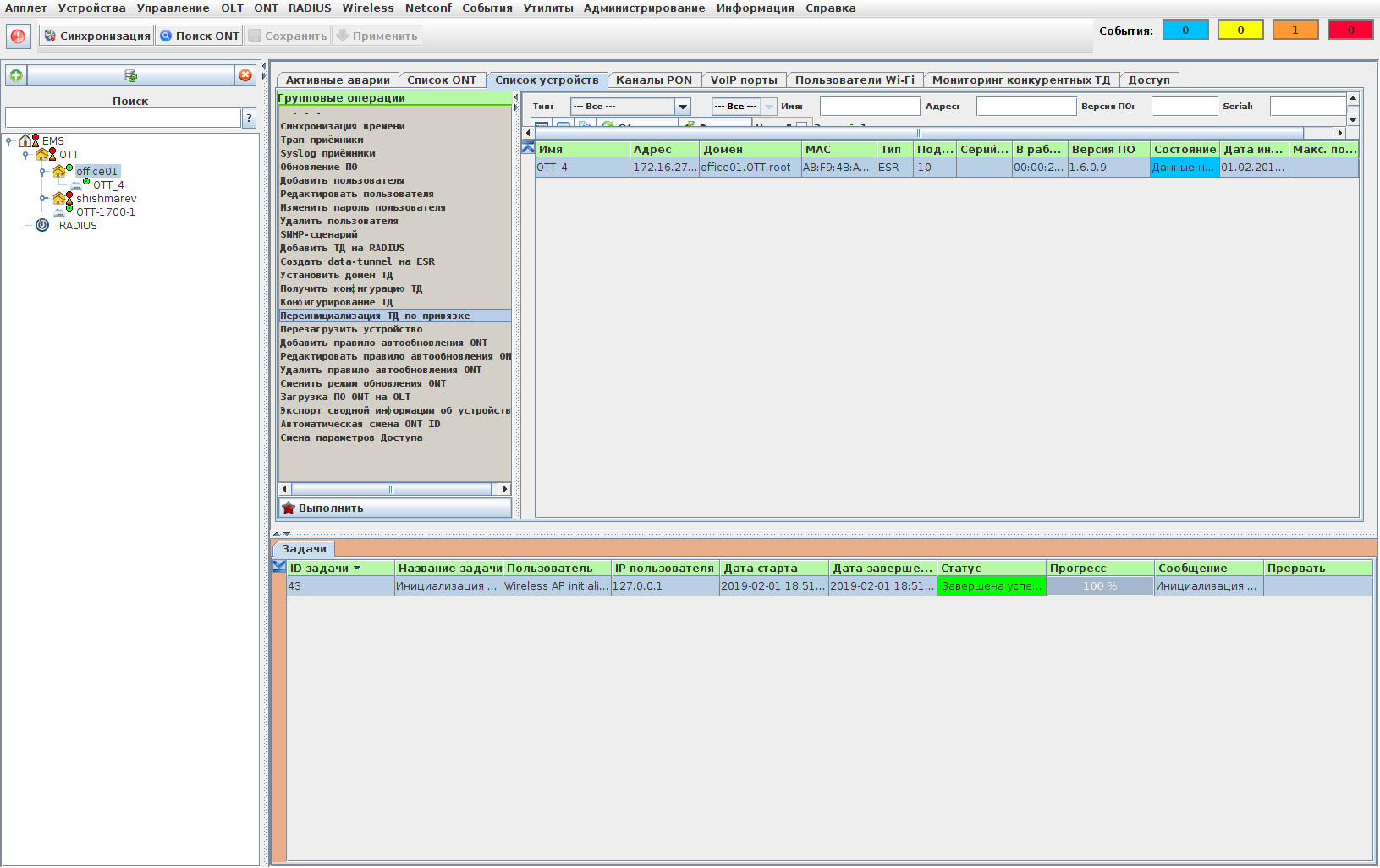Open the search help question-mark button

249,118
